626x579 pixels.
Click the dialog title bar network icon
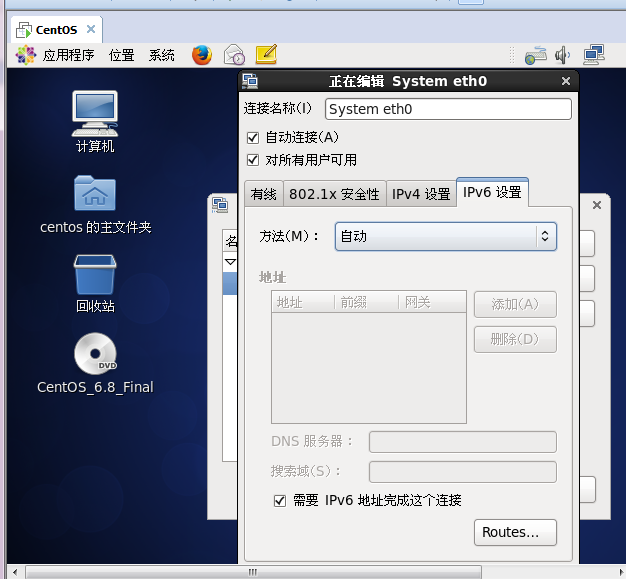pyautogui.click(x=250, y=81)
